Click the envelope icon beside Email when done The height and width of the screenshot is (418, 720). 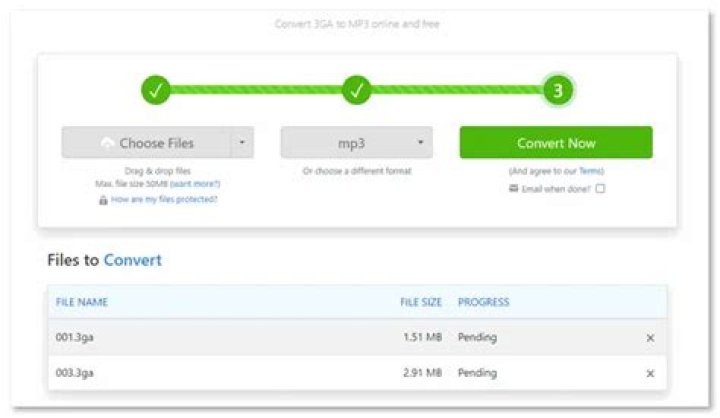tap(513, 188)
